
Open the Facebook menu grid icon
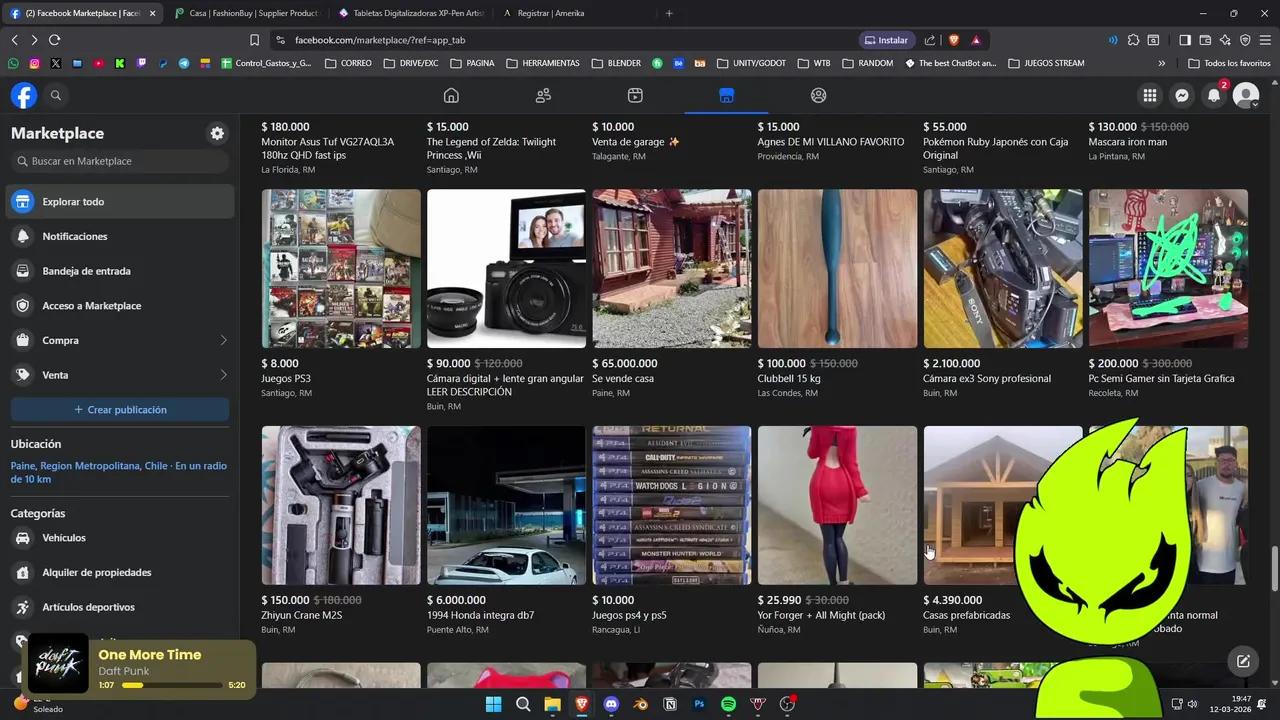[x=1150, y=95]
